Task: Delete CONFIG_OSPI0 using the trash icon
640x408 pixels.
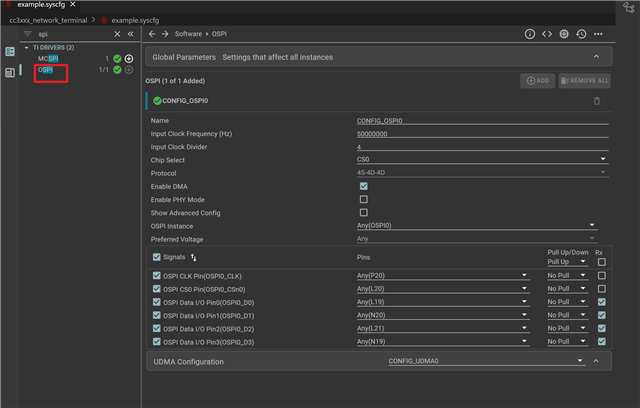Action: tap(597, 101)
